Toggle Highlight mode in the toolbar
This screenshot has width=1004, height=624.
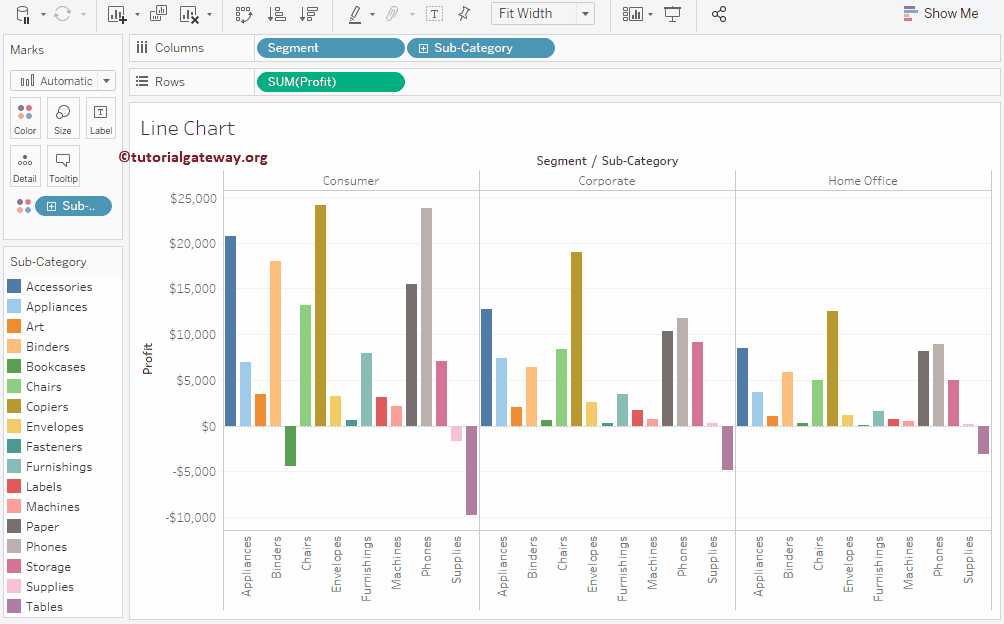357,15
